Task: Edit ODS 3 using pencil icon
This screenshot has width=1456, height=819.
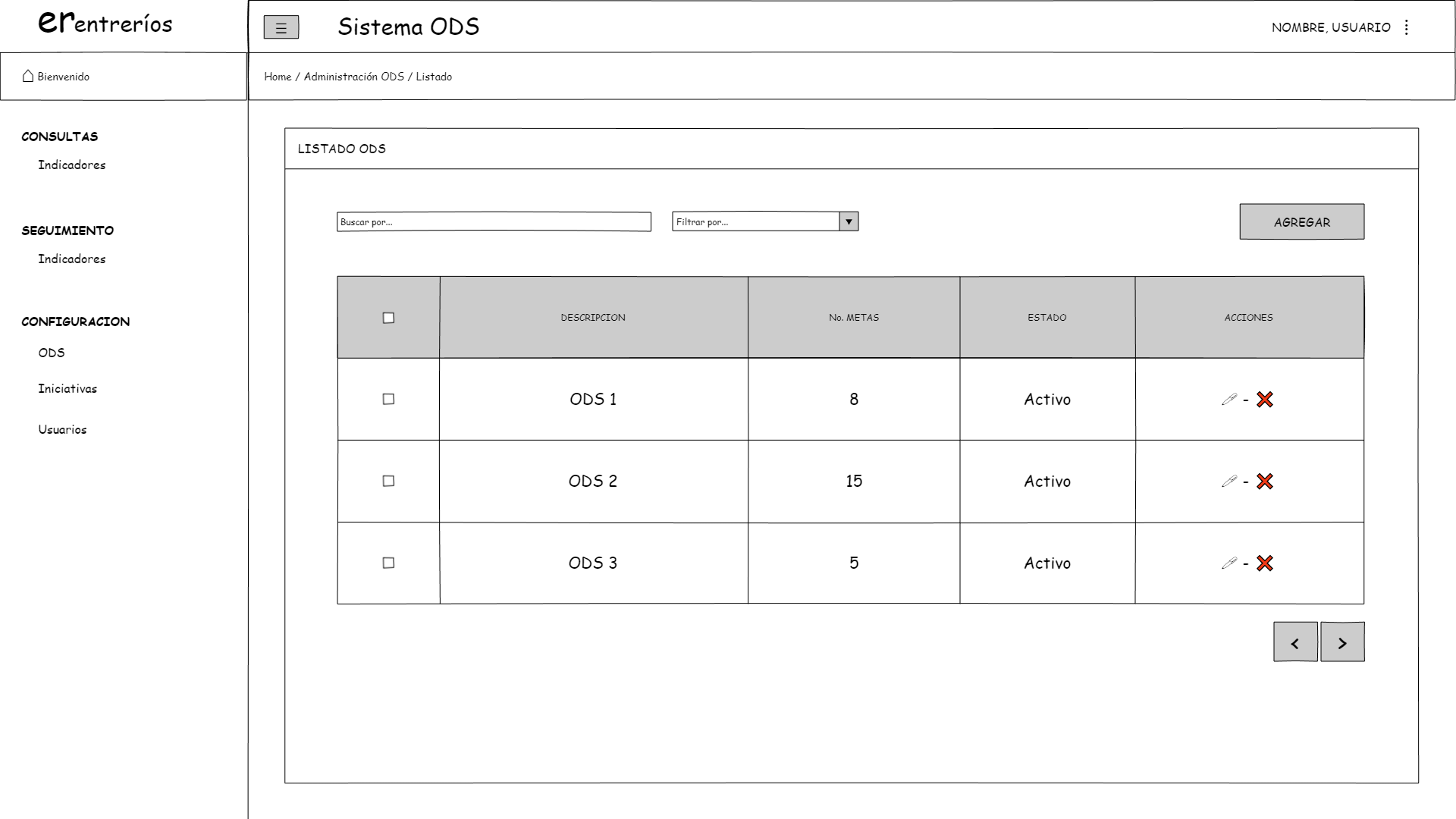Action: [x=1229, y=563]
